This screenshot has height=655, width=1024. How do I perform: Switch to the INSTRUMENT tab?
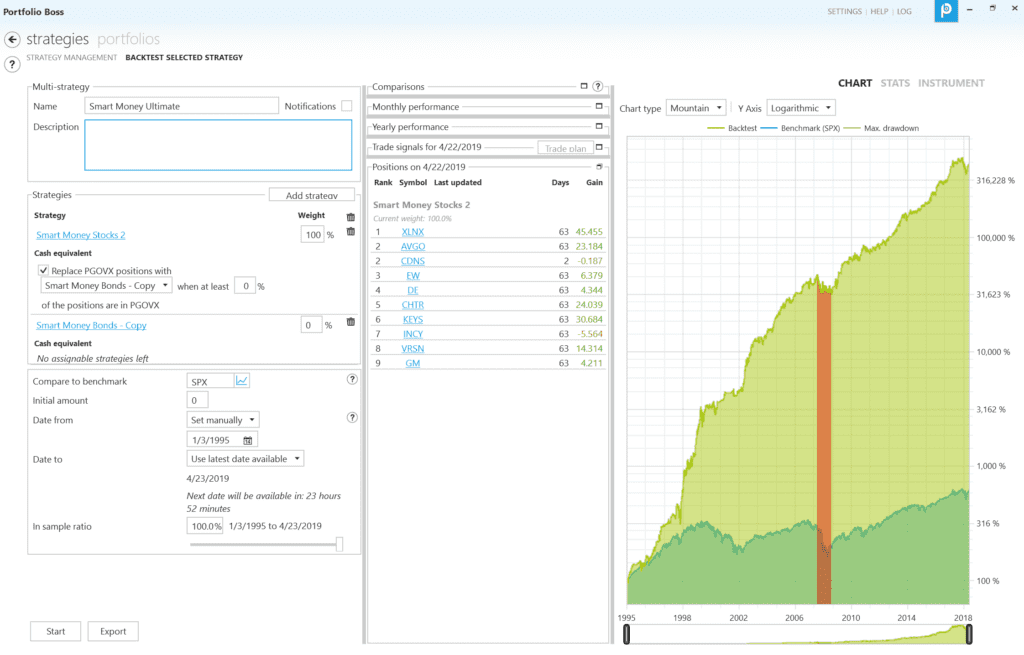[x=951, y=83]
